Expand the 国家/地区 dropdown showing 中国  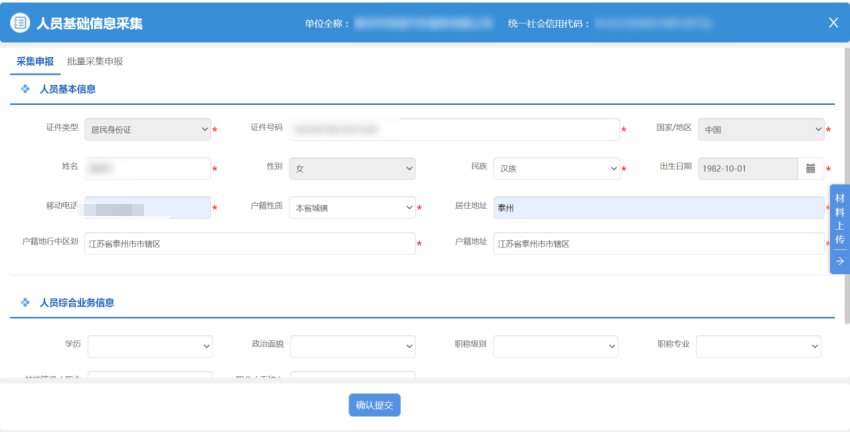(x=760, y=129)
